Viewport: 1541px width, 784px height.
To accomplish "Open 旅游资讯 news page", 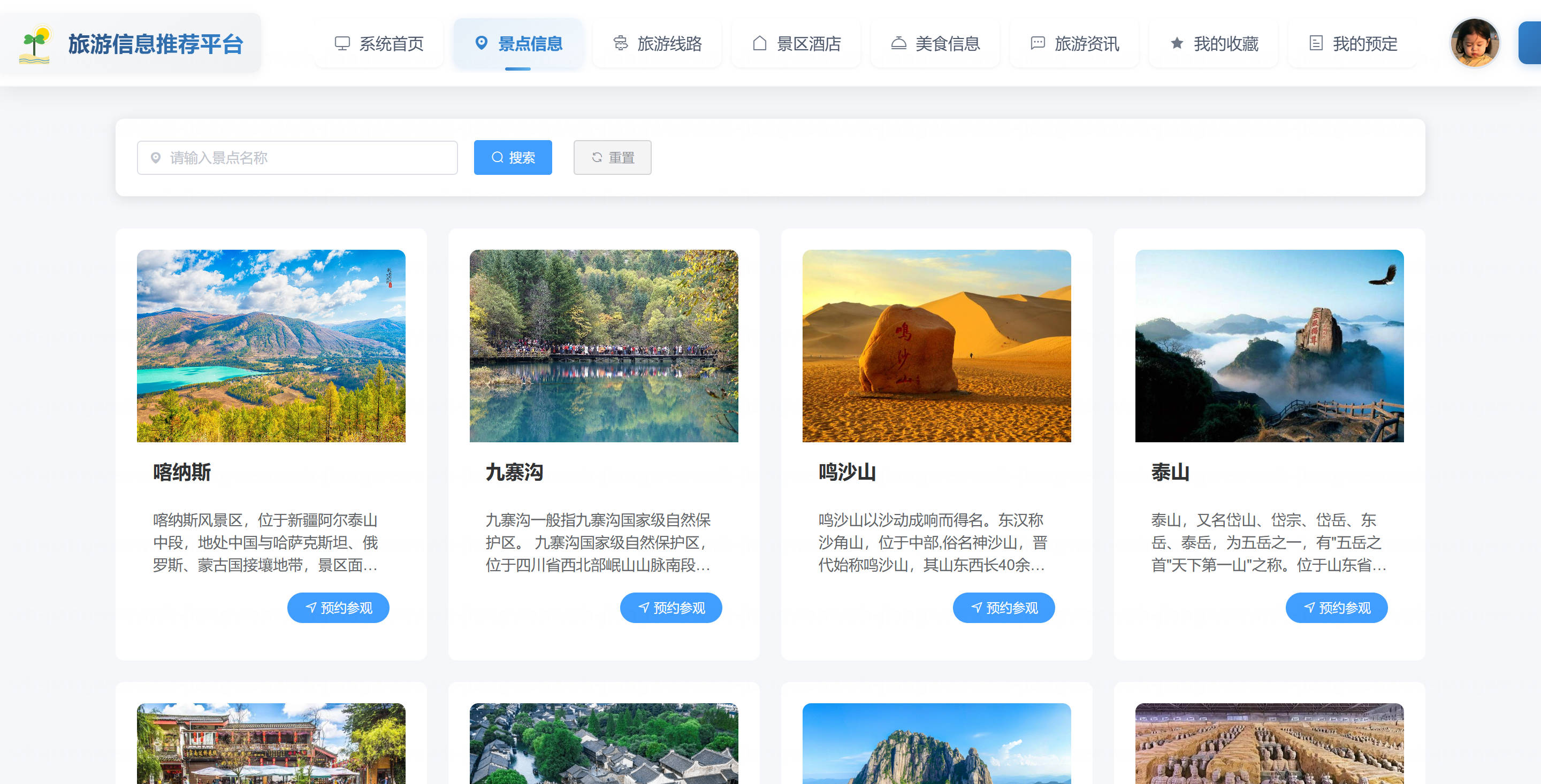I will click(1074, 43).
